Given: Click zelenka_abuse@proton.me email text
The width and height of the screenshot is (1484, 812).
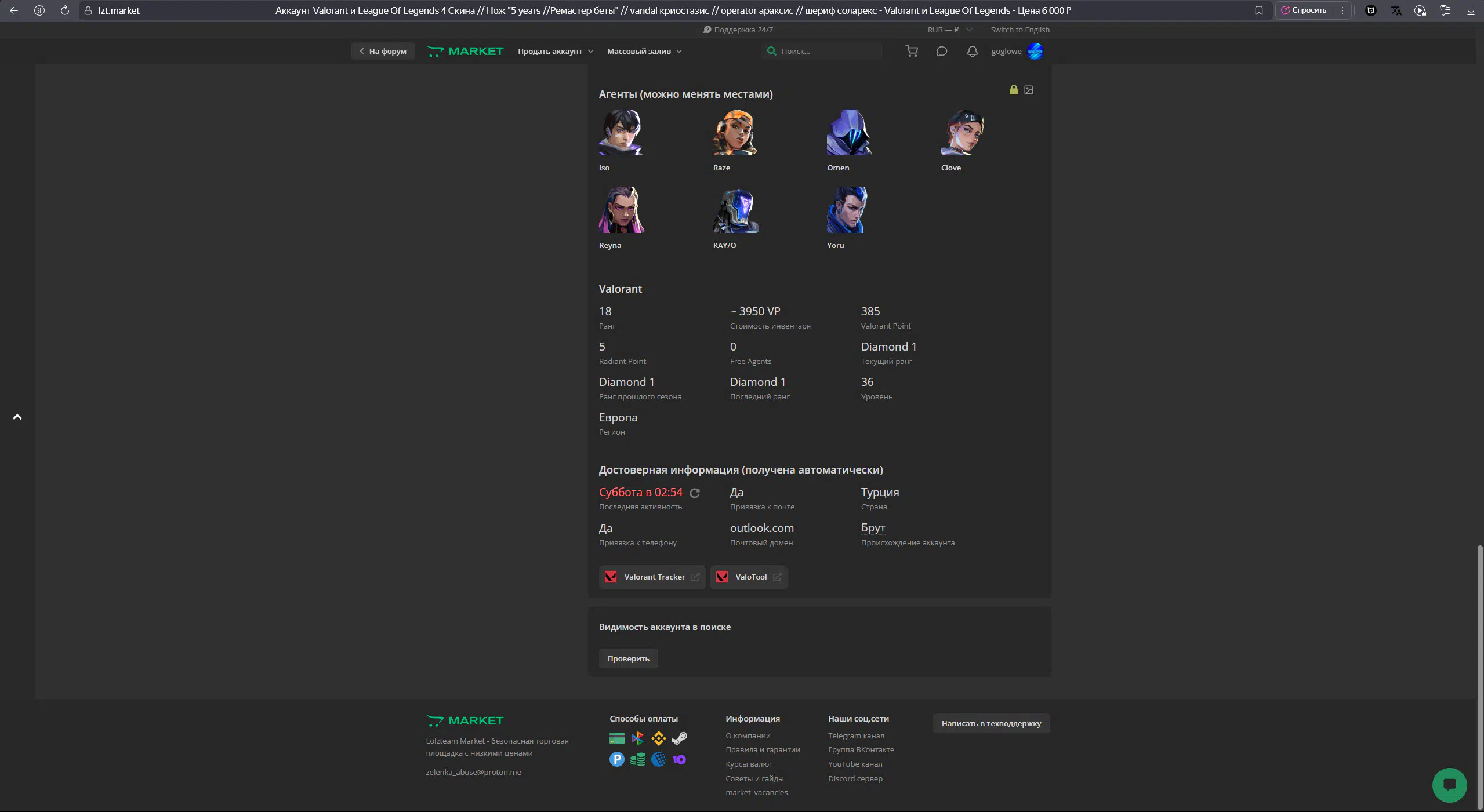Looking at the screenshot, I should [473, 772].
